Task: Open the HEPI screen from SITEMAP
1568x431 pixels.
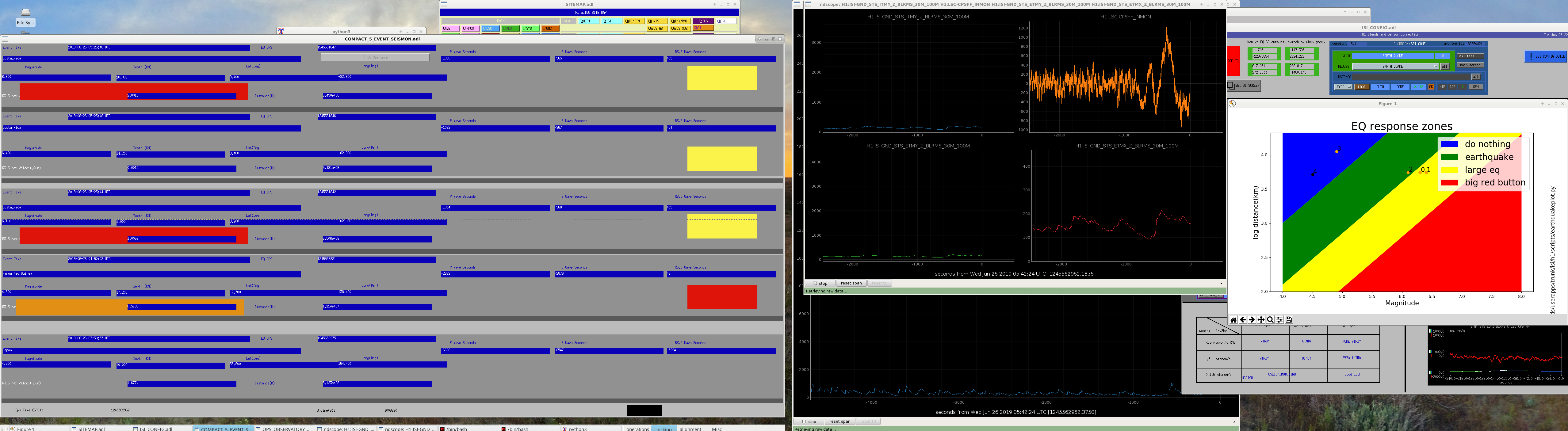Action: pyautogui.click(x=589, y=21)
